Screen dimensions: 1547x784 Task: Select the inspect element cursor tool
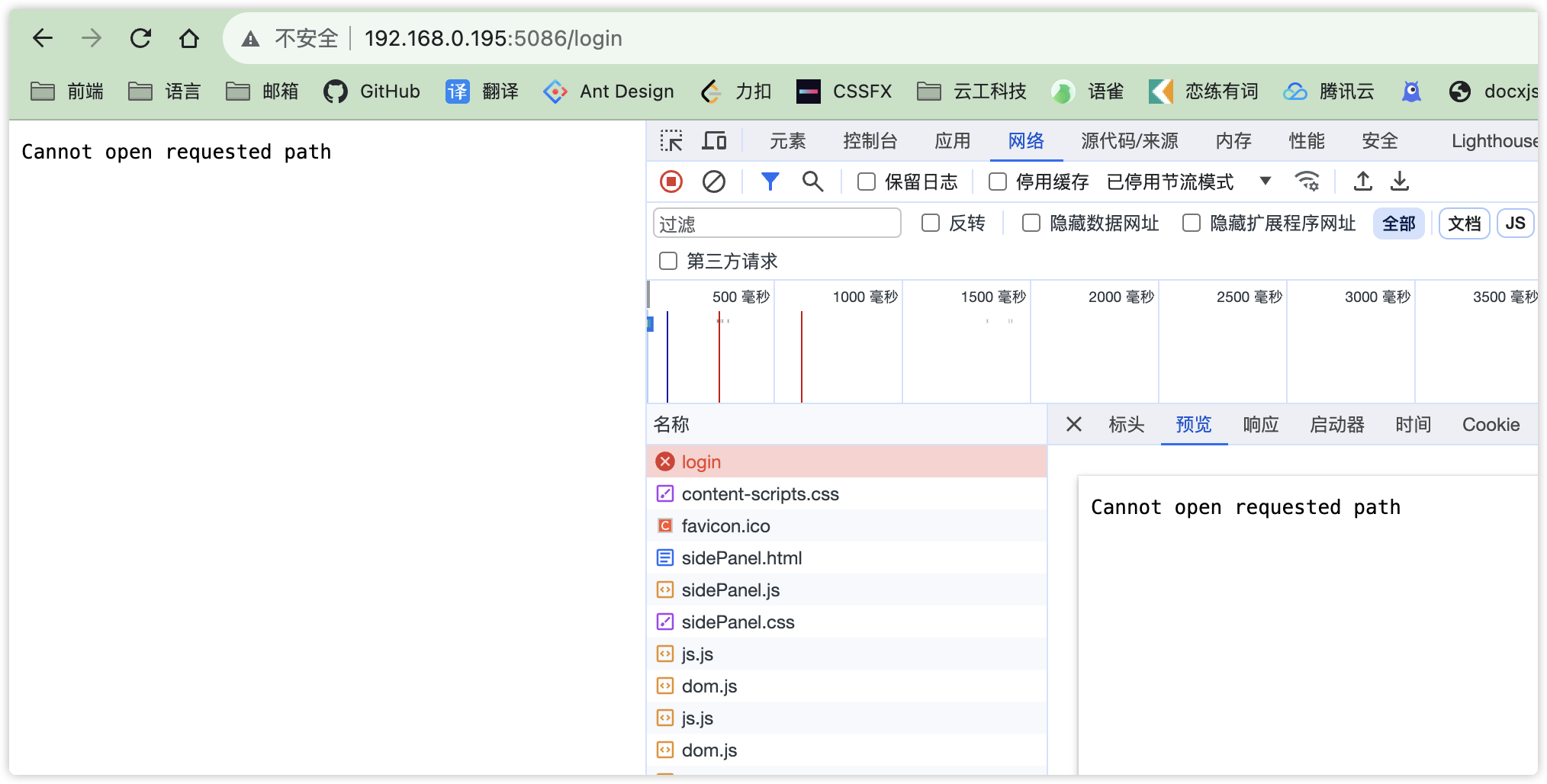pos(672,140)
